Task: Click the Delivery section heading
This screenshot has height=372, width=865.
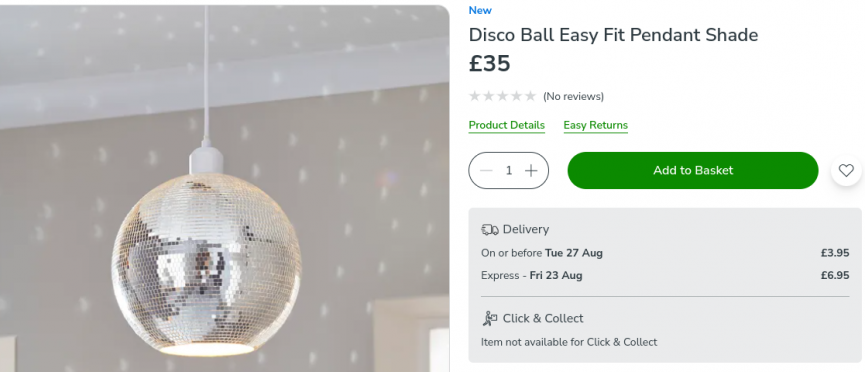Action: click(x=525, y=230)
